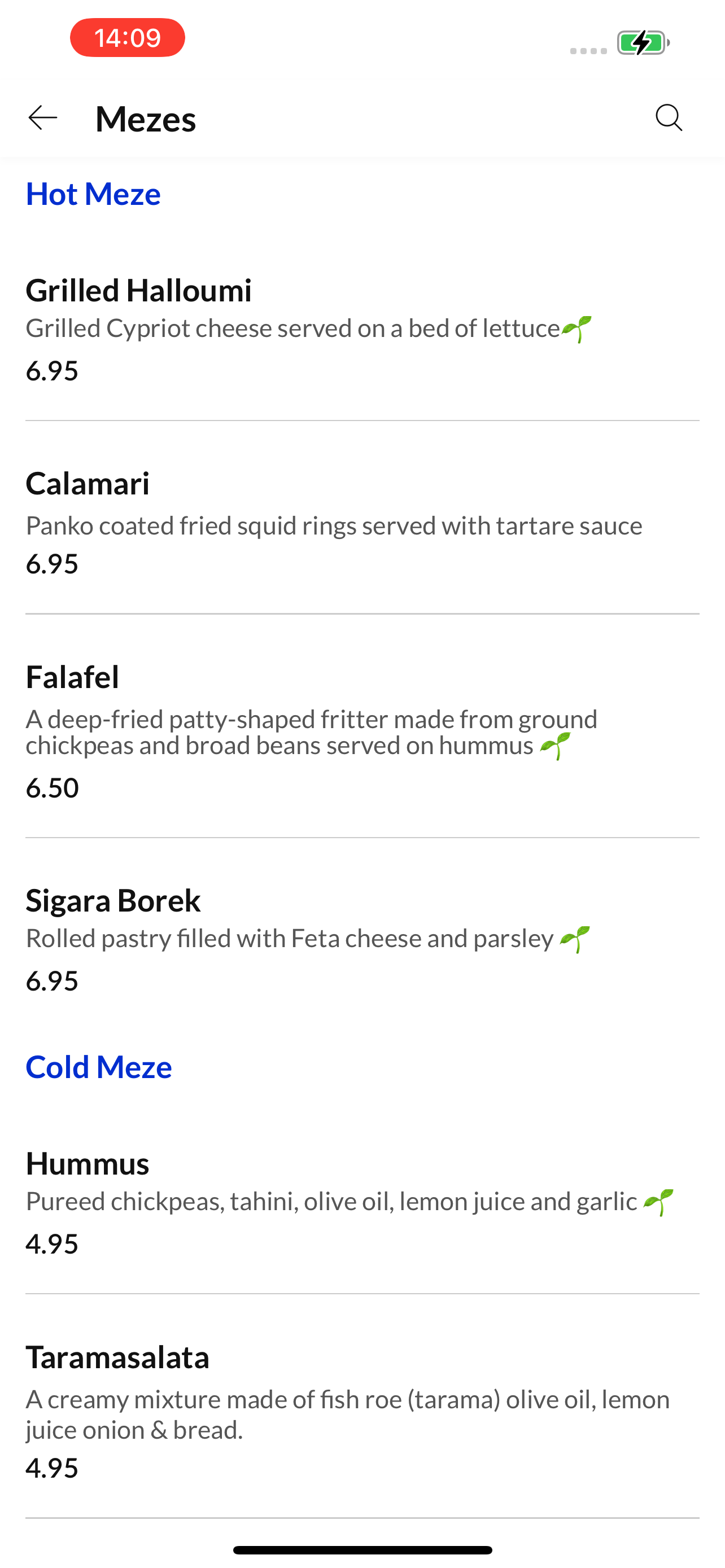Open the Sigara Borek item

[113, 901]
